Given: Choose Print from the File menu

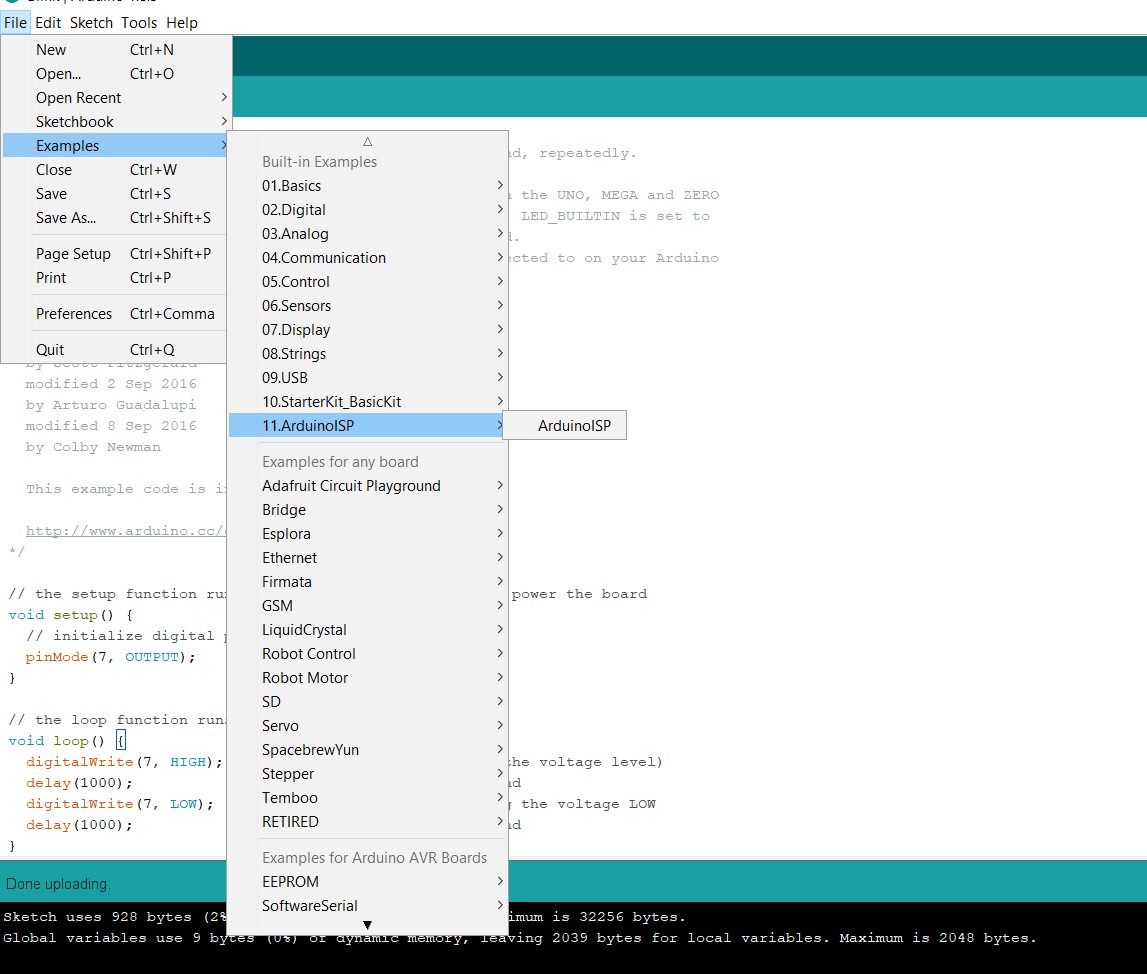Looking at the screenshot, I should (x=116, y=278).
